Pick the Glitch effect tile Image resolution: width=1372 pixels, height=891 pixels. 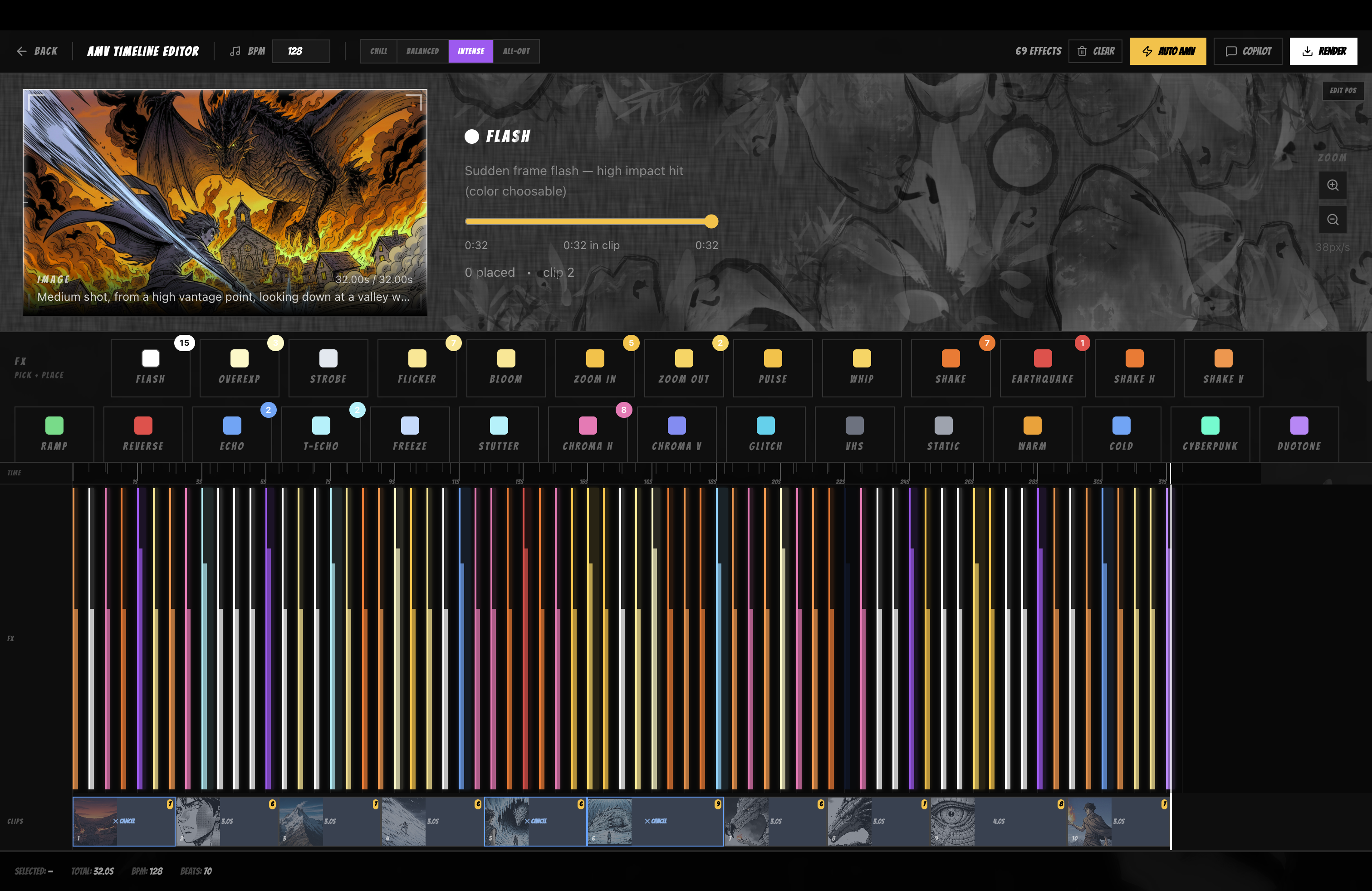[765, 434]
